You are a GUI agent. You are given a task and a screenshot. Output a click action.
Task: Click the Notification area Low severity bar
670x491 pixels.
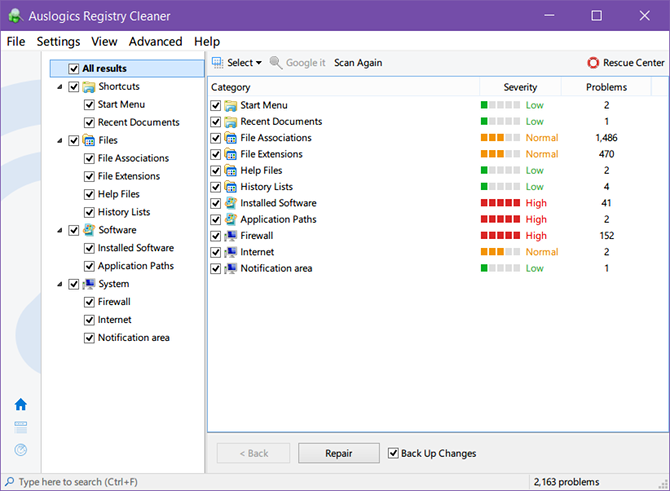coord(500,268)
